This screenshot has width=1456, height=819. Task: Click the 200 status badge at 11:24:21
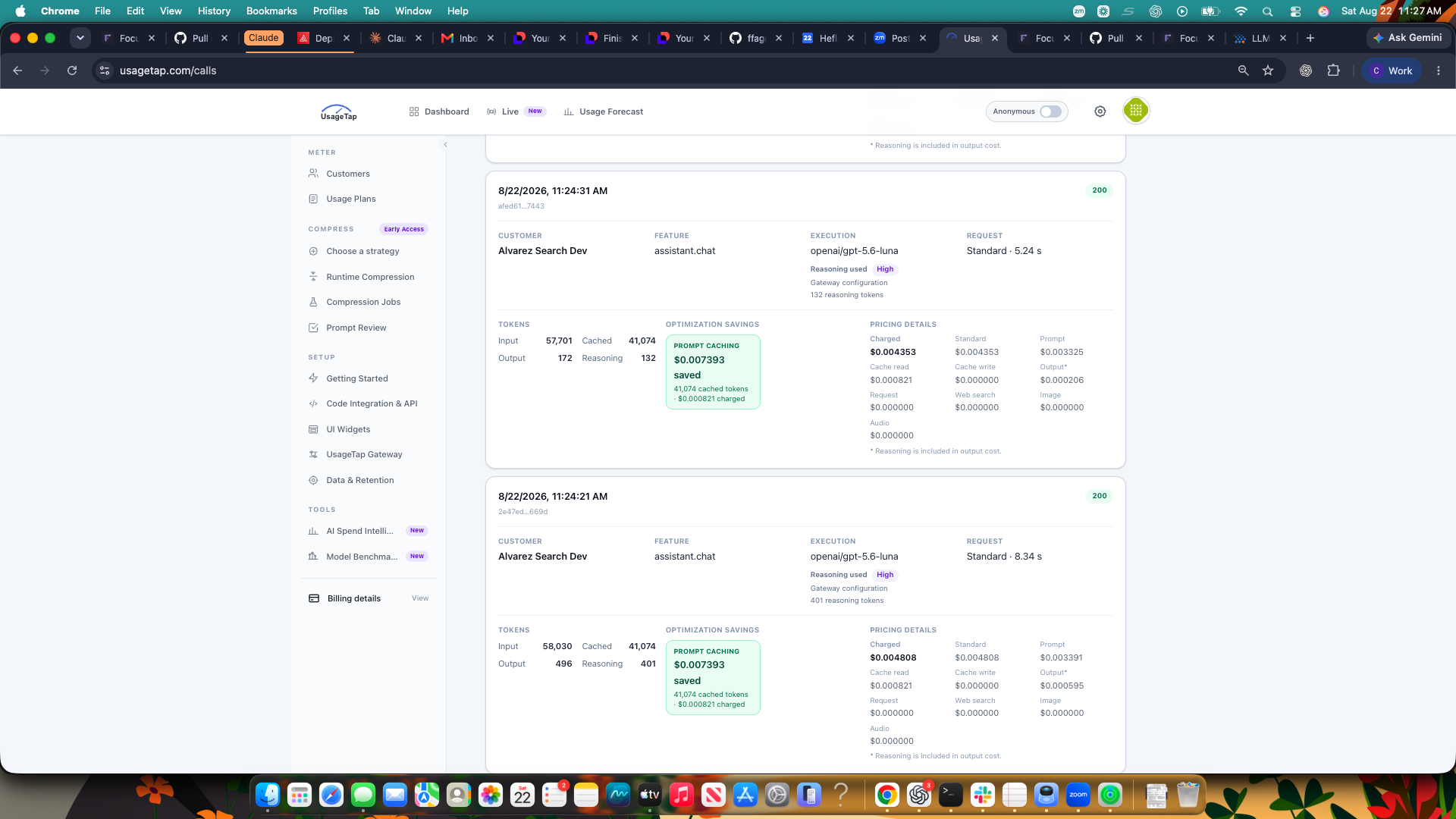coord(1099,496)
